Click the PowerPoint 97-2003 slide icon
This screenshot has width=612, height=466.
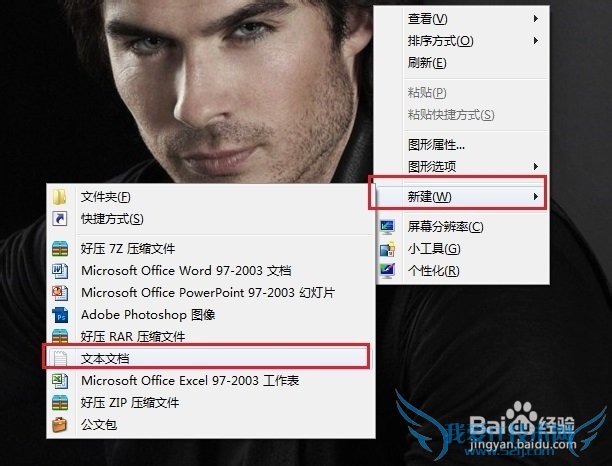point(60,292)
